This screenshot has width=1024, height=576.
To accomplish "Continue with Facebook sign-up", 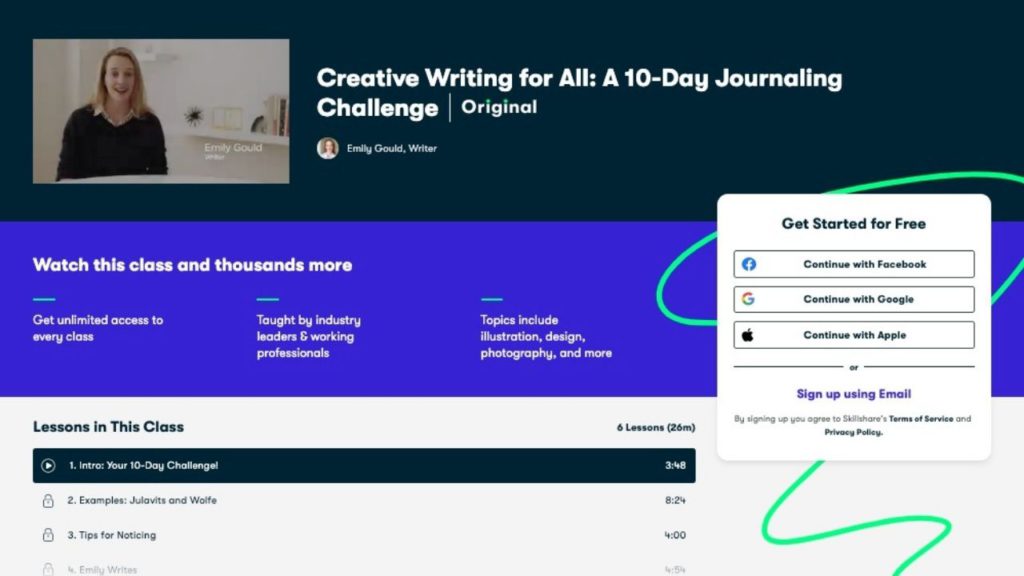I will click(854, 264).
